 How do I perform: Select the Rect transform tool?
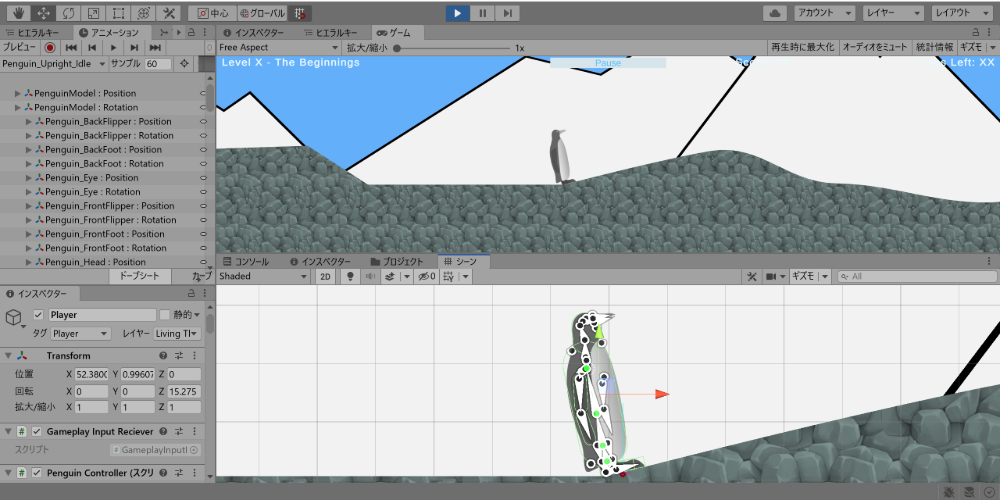(x=118, y=14)
